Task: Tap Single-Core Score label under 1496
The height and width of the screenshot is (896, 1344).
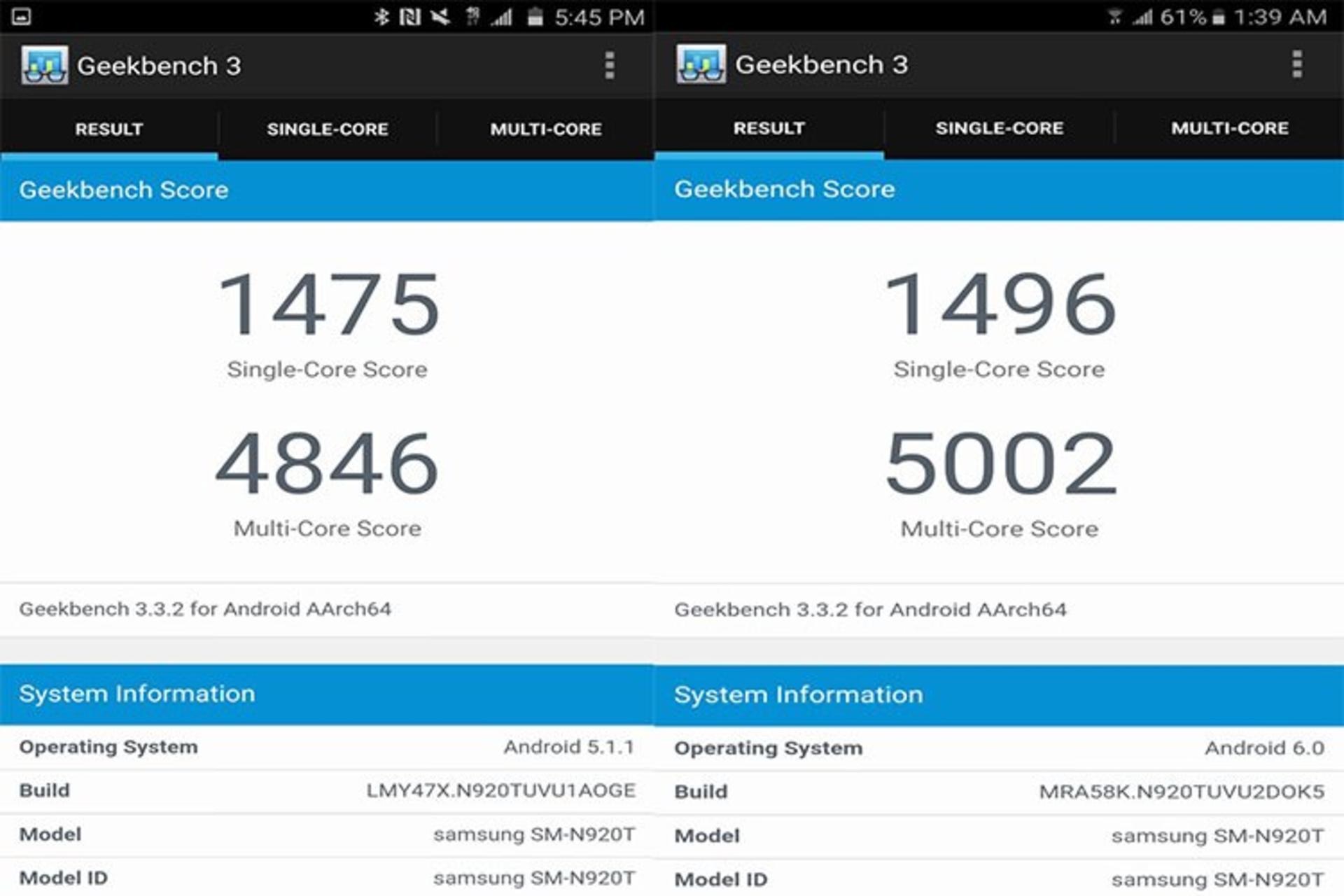Action: (x=1000, y=370)
